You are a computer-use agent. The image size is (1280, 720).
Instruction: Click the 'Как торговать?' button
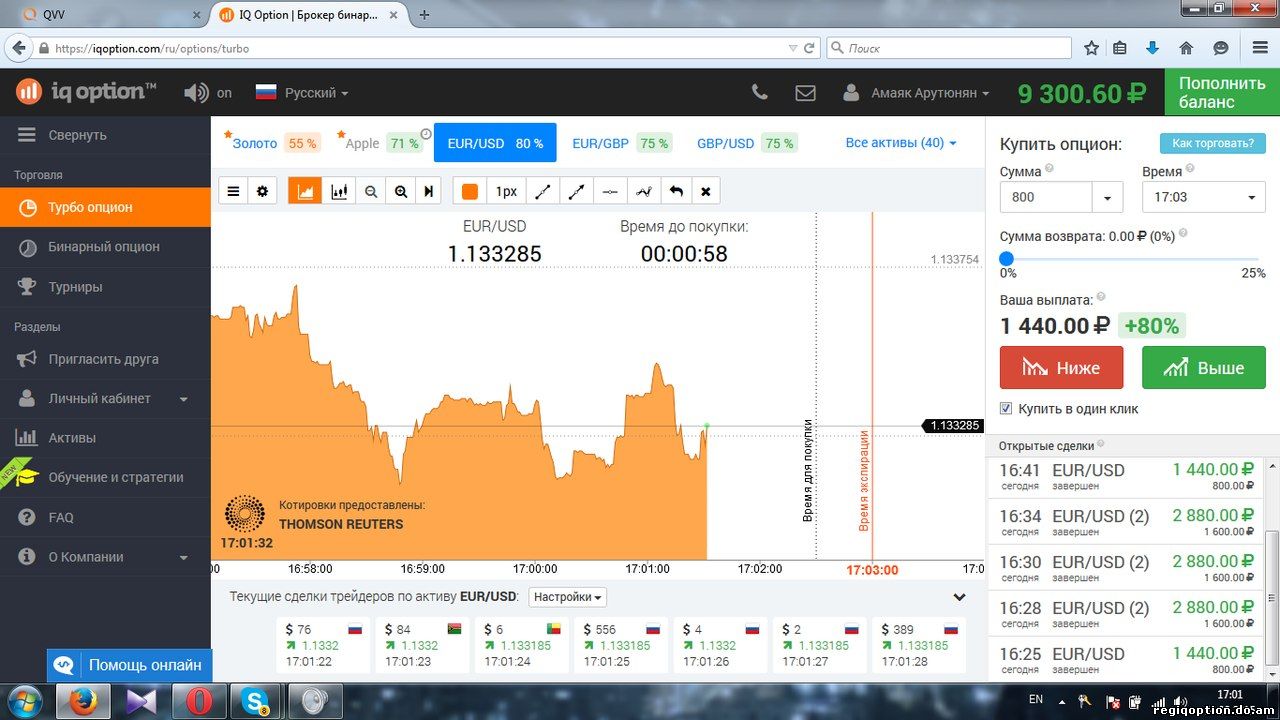(x=1213, y=143)
